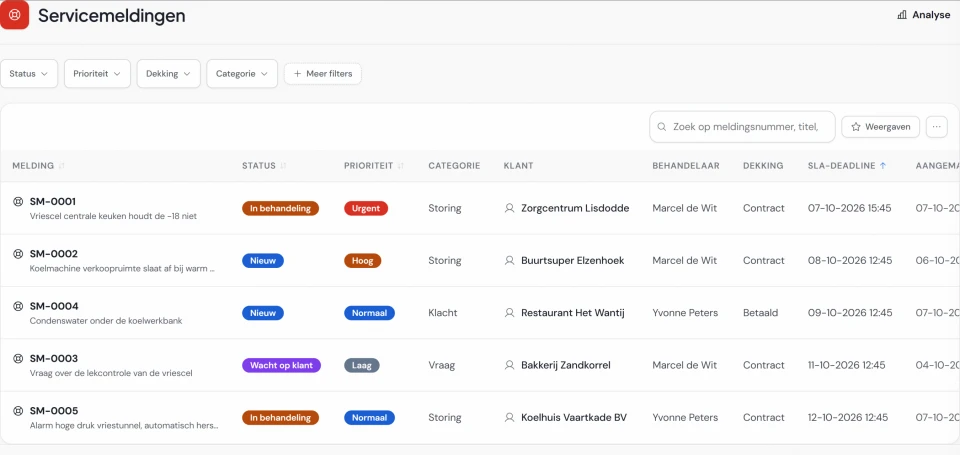Click Yvonne Peters in the SM-0004 row
Screen dimensions: 960x455
point(685,313)
